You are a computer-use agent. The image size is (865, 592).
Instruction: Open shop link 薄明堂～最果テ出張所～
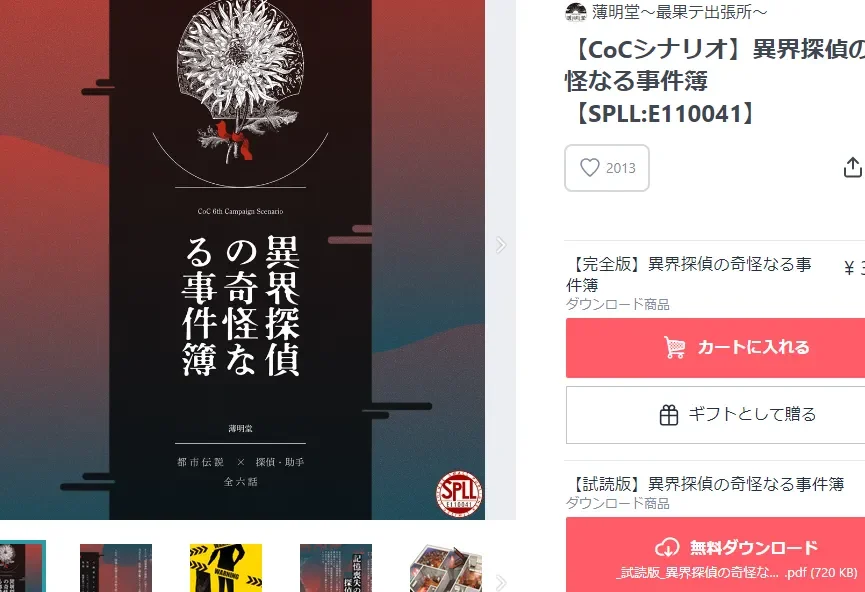click(679, 12)
